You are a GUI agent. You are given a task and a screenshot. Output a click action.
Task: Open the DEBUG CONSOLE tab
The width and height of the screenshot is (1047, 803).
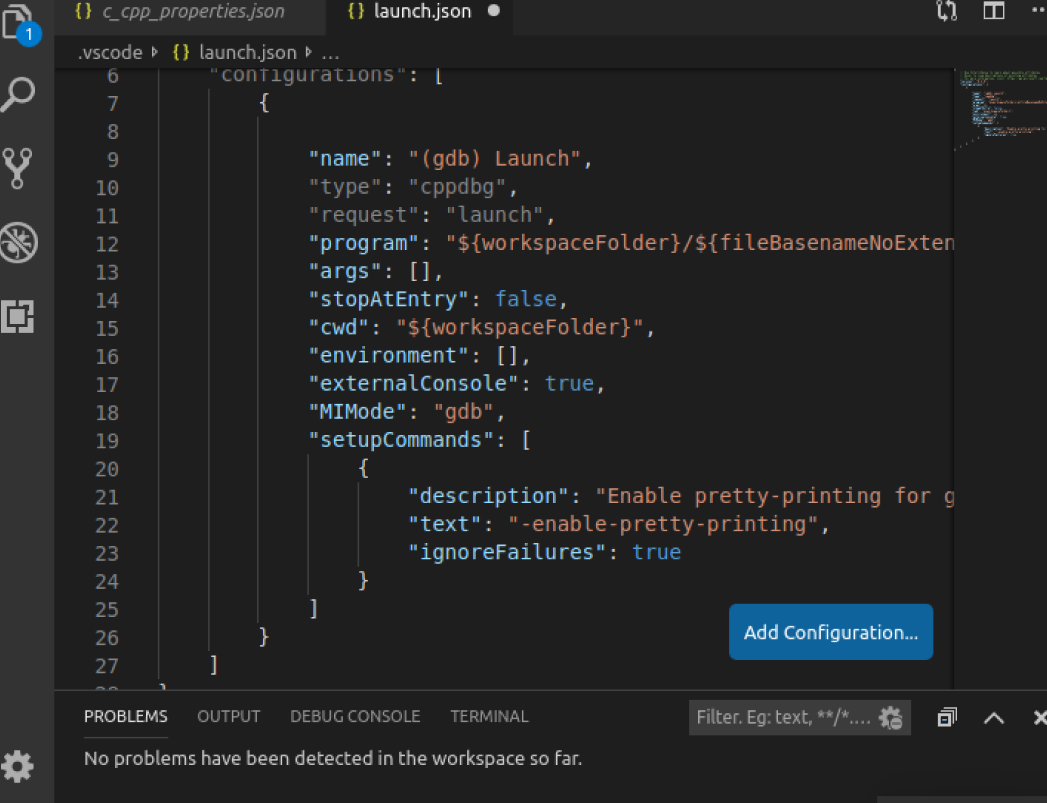coord(355,716)
